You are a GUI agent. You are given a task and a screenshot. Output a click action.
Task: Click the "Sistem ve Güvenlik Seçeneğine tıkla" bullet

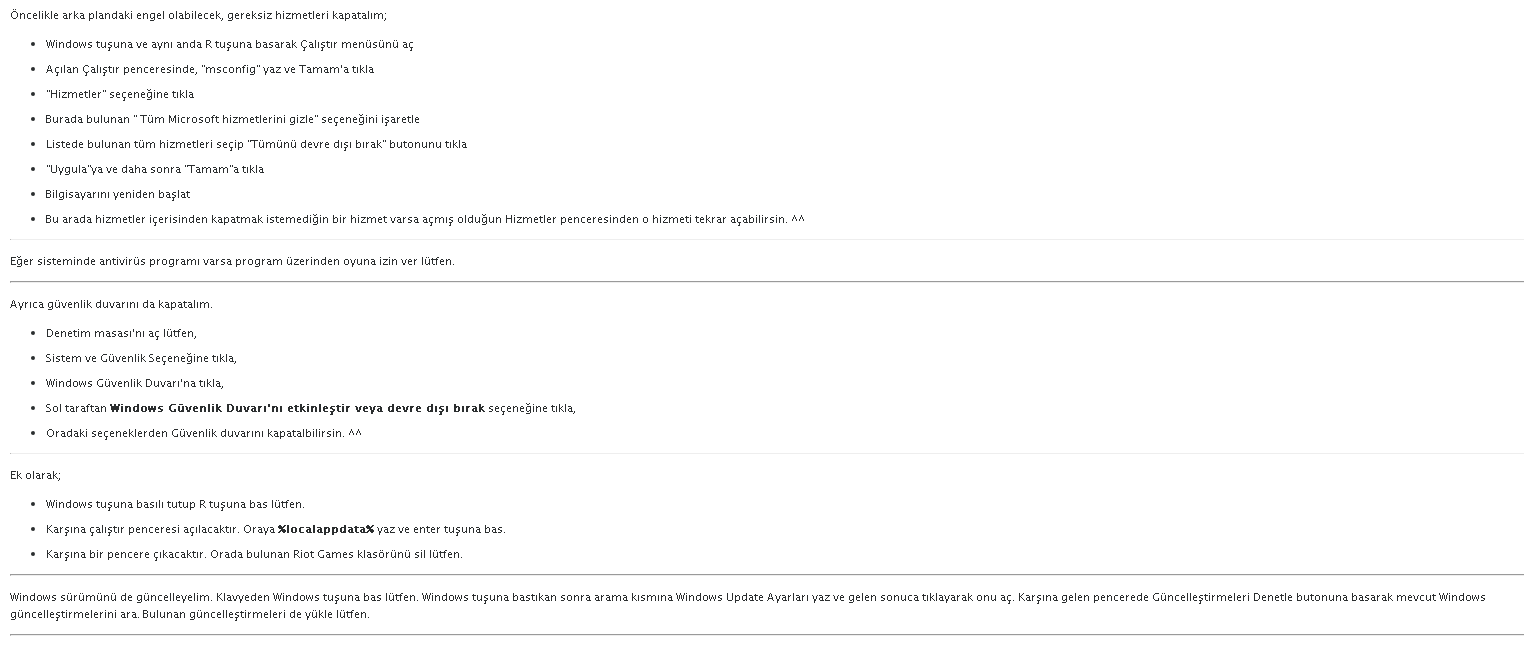141,358
